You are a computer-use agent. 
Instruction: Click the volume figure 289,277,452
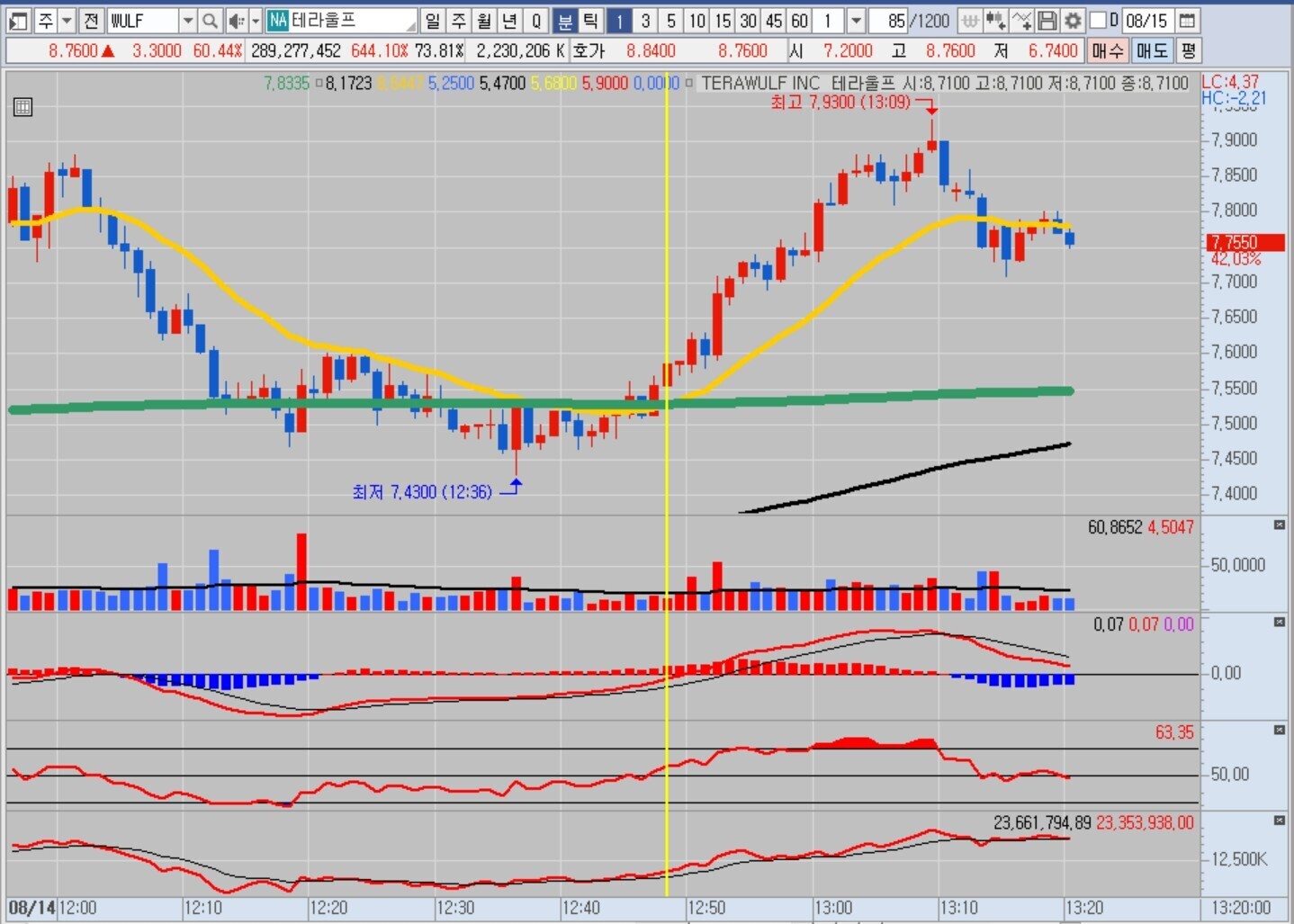click(296, 50)
